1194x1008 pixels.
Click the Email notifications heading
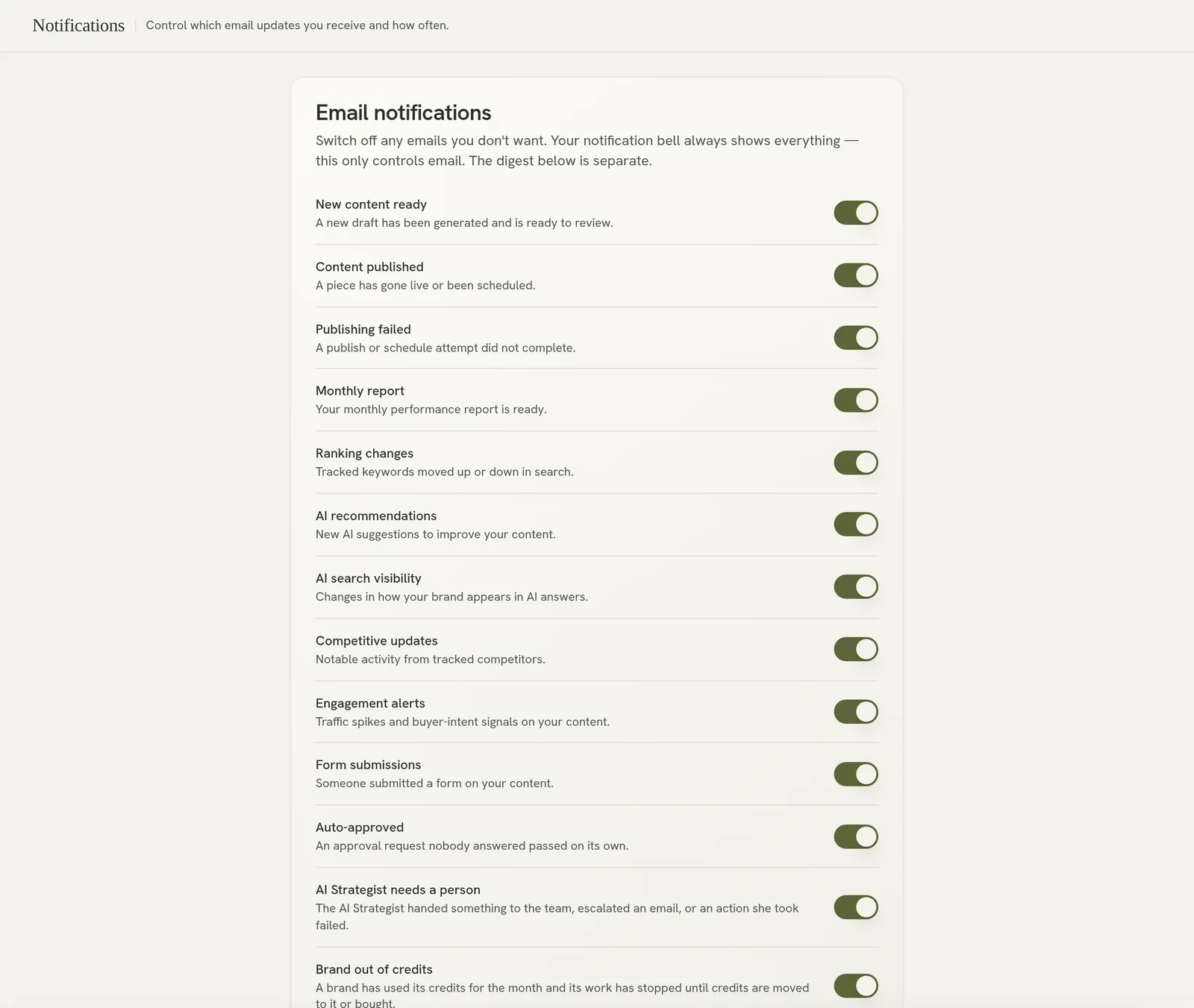tap(403, 113)
